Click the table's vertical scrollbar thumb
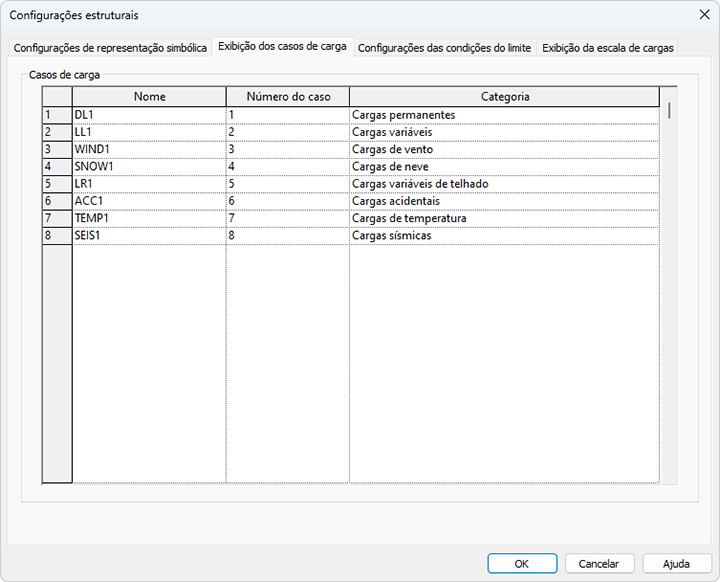Viewport: 720px width, 582px height. (669, 110)
